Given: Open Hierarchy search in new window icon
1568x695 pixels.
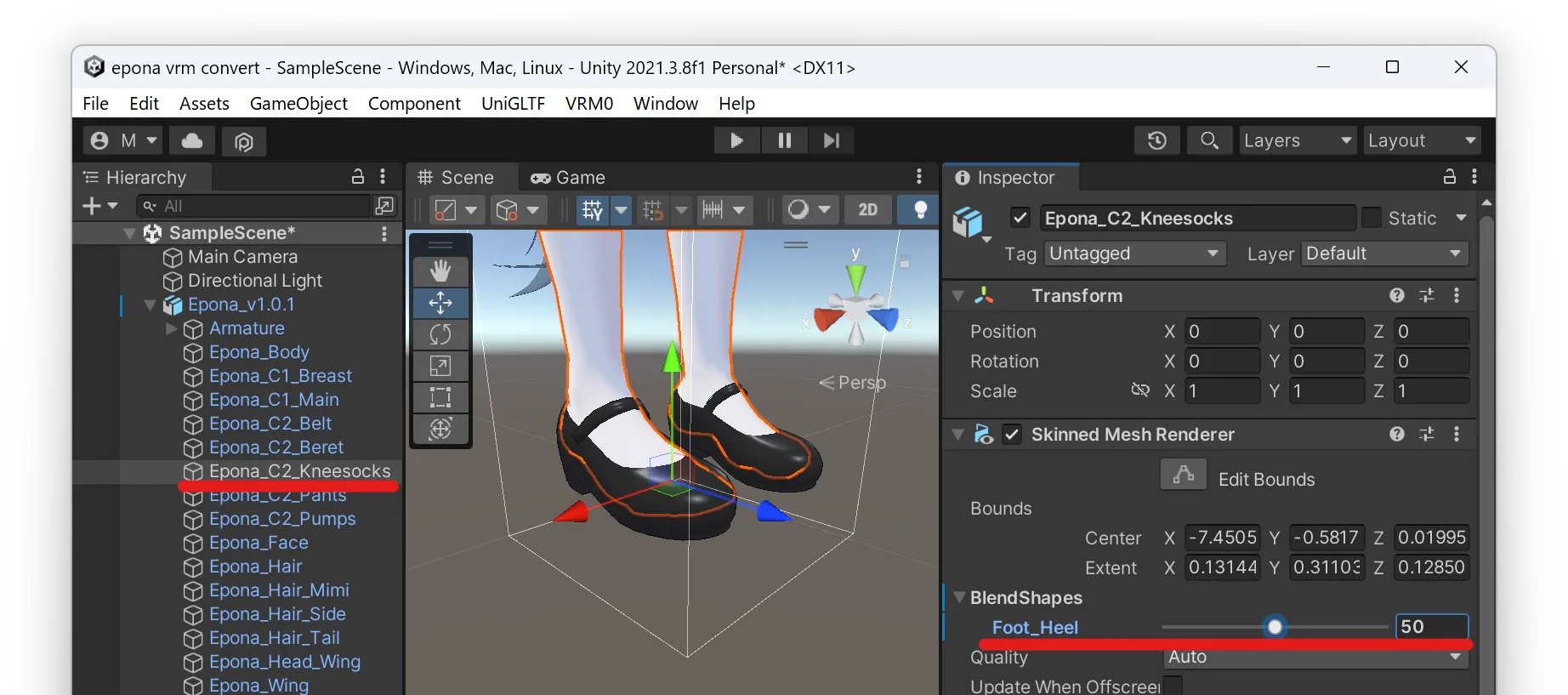Looking at the screenshot, I should pos(384,206).
